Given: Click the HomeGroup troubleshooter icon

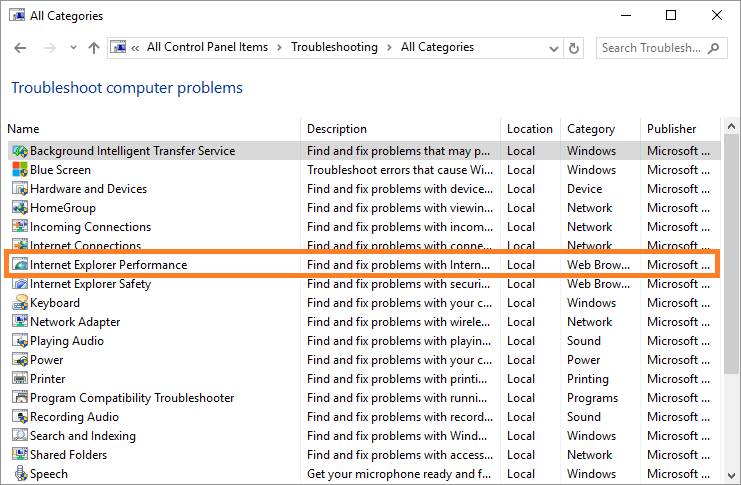Looking at the screenshot, I should click(20, 208).
